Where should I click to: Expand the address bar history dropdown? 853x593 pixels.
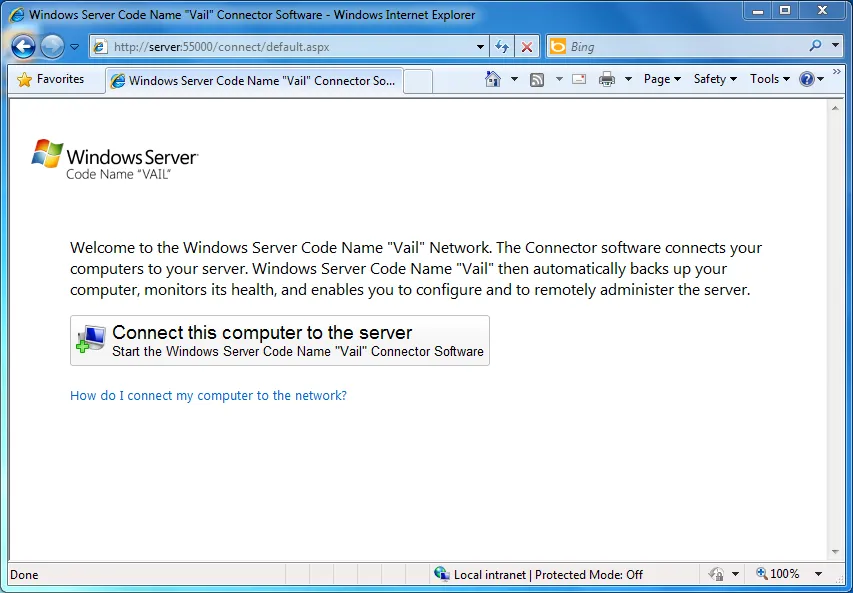[x=480, y=47]
